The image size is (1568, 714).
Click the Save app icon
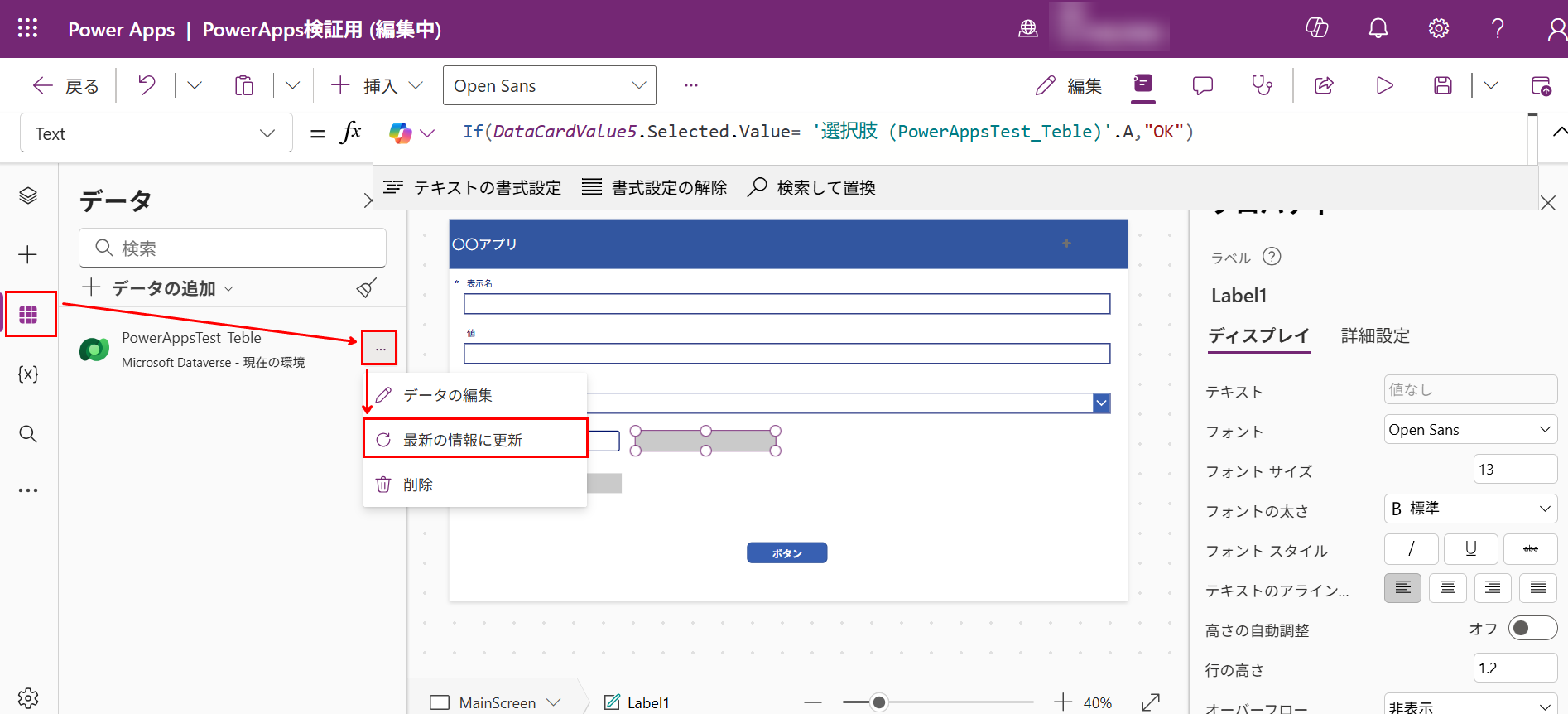1442,85
